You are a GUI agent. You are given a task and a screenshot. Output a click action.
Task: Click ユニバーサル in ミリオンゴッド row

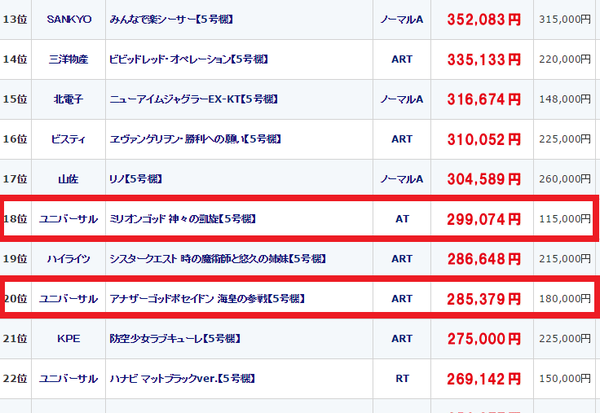68,219
